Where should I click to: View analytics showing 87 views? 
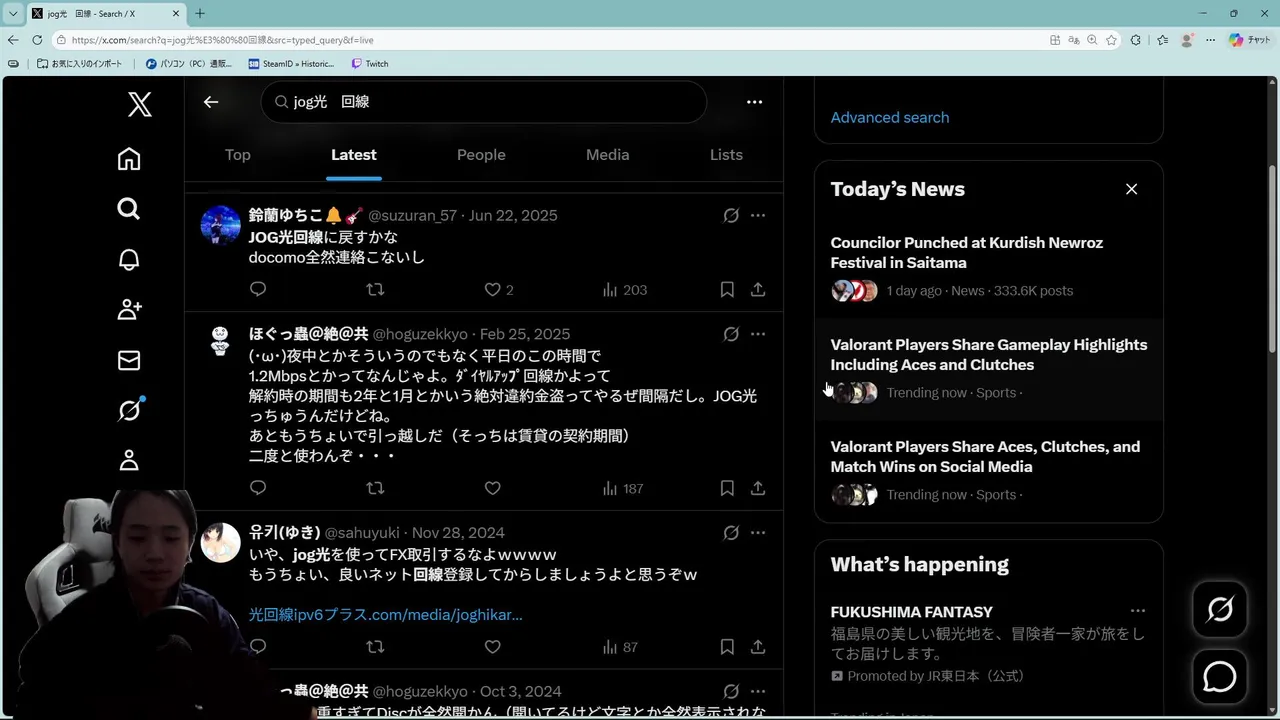620,647
